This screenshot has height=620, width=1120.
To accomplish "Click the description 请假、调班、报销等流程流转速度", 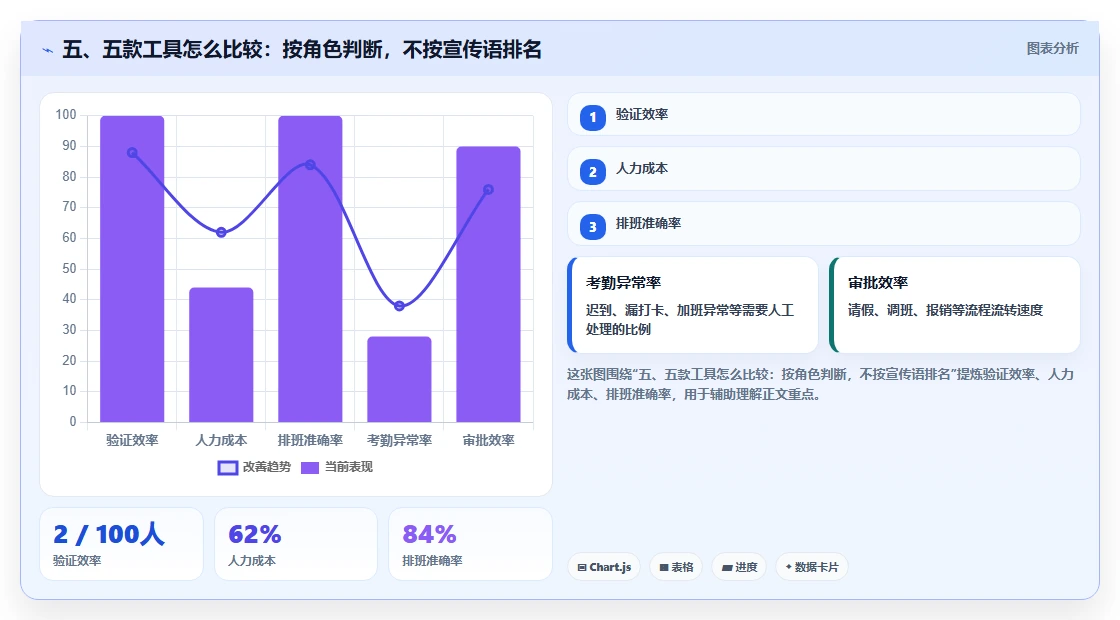I will [x=946, y=310].
